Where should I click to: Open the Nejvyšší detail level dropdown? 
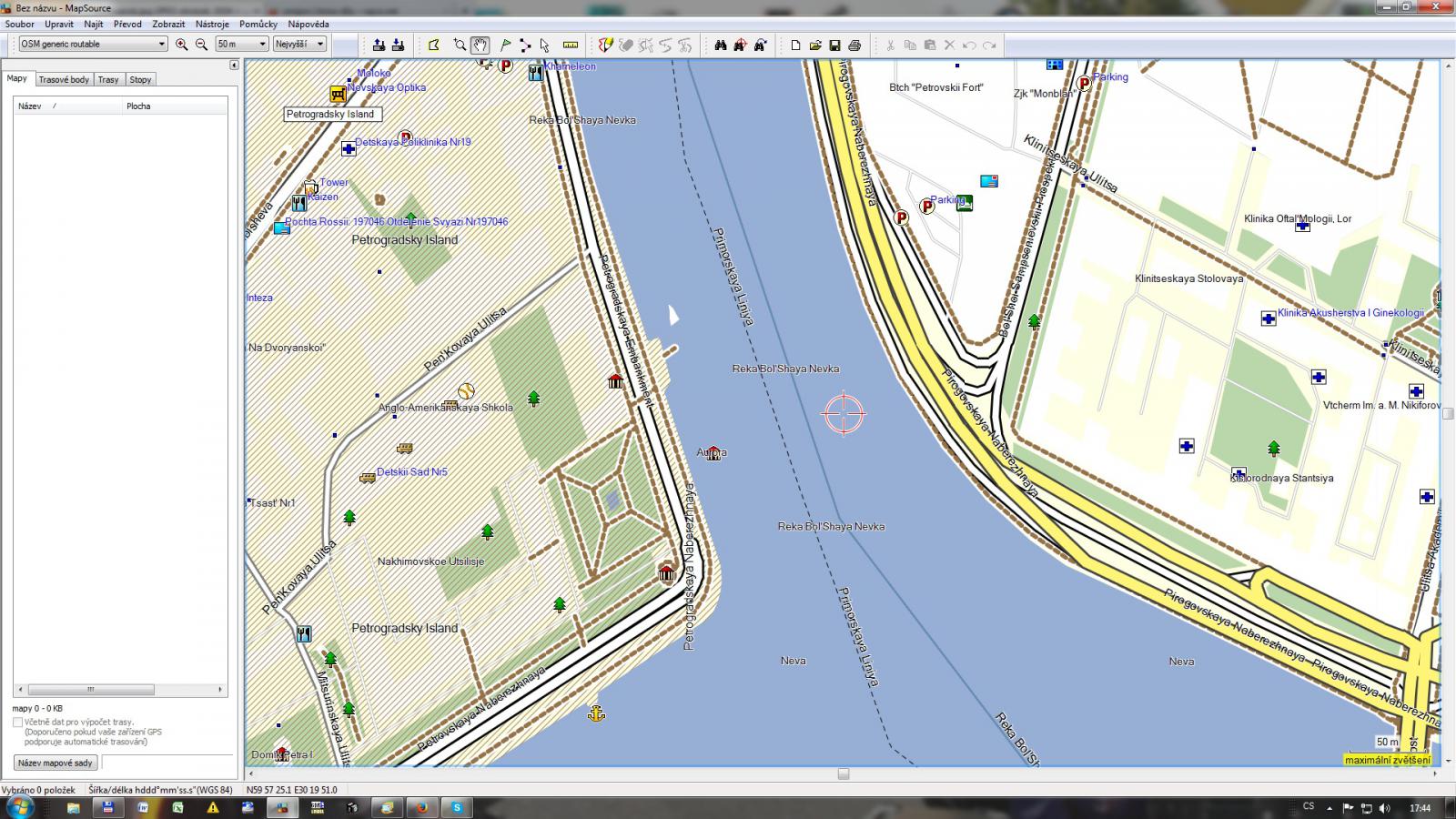[x=320, y=44]
